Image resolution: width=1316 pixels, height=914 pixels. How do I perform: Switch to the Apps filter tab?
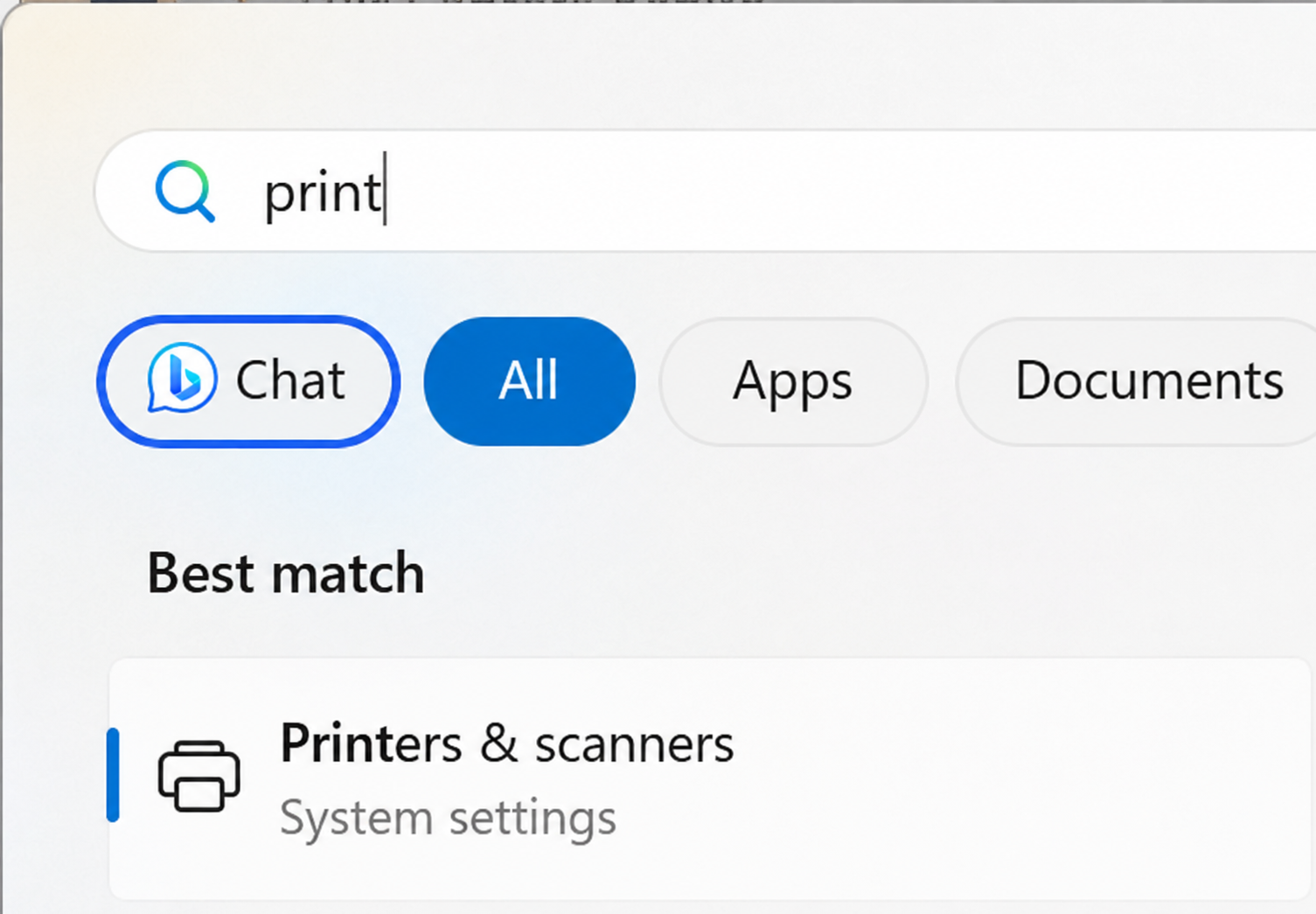[793, 381]
